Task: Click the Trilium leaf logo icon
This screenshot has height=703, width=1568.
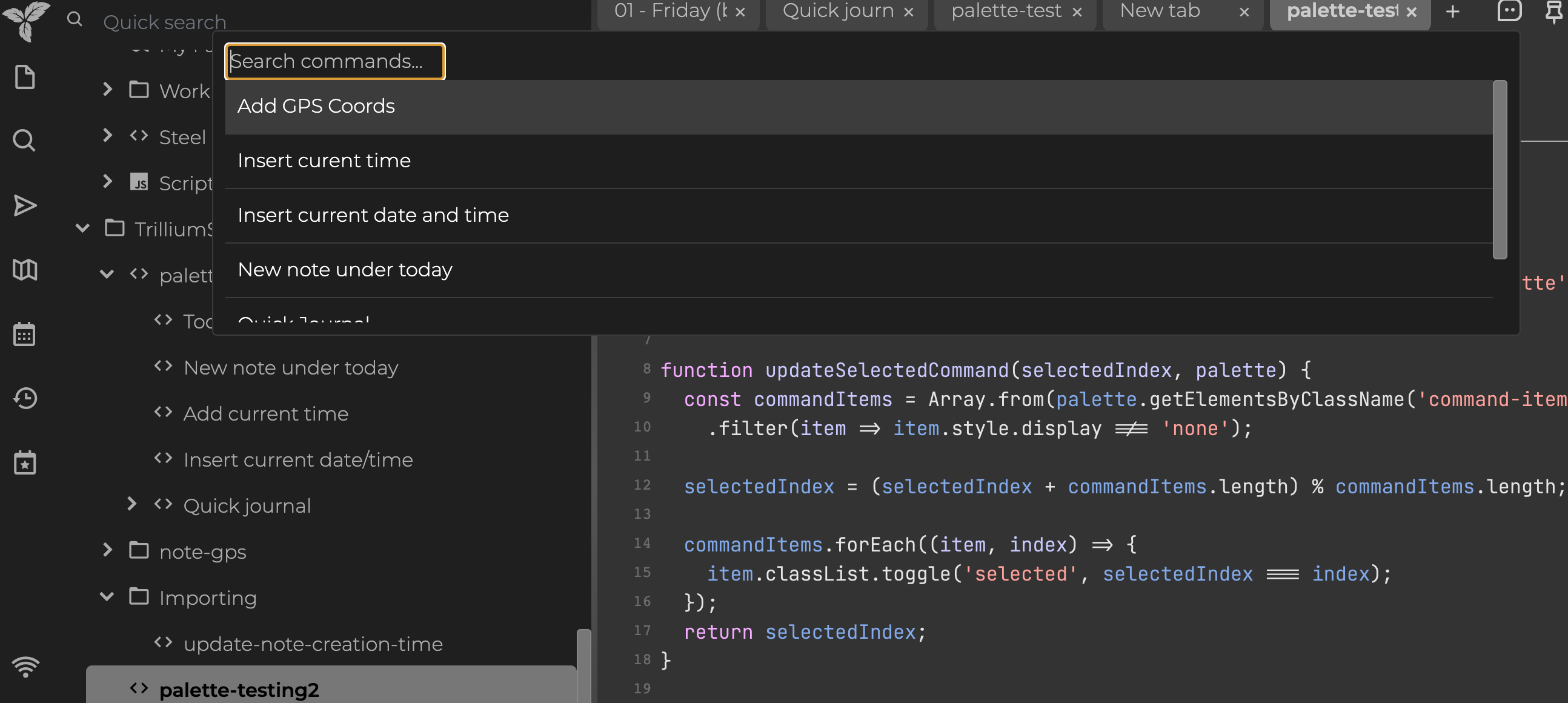Action: pyautogui.click(x=25, y=19)
